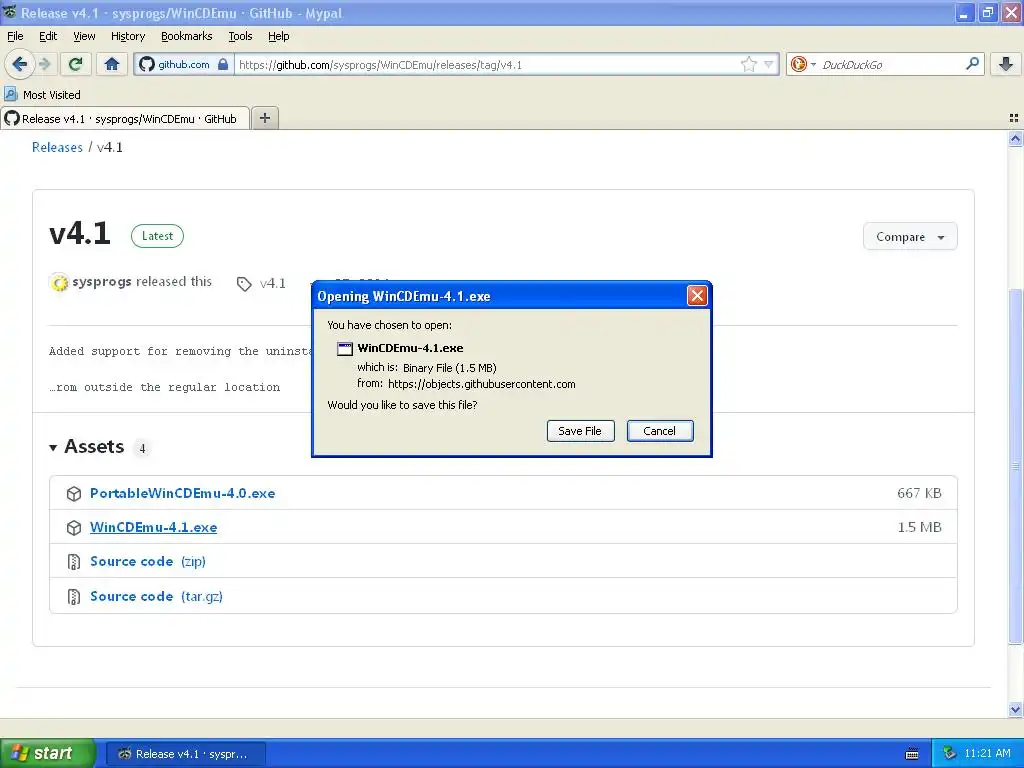Open the Compare dropdown

pos(910,236)
